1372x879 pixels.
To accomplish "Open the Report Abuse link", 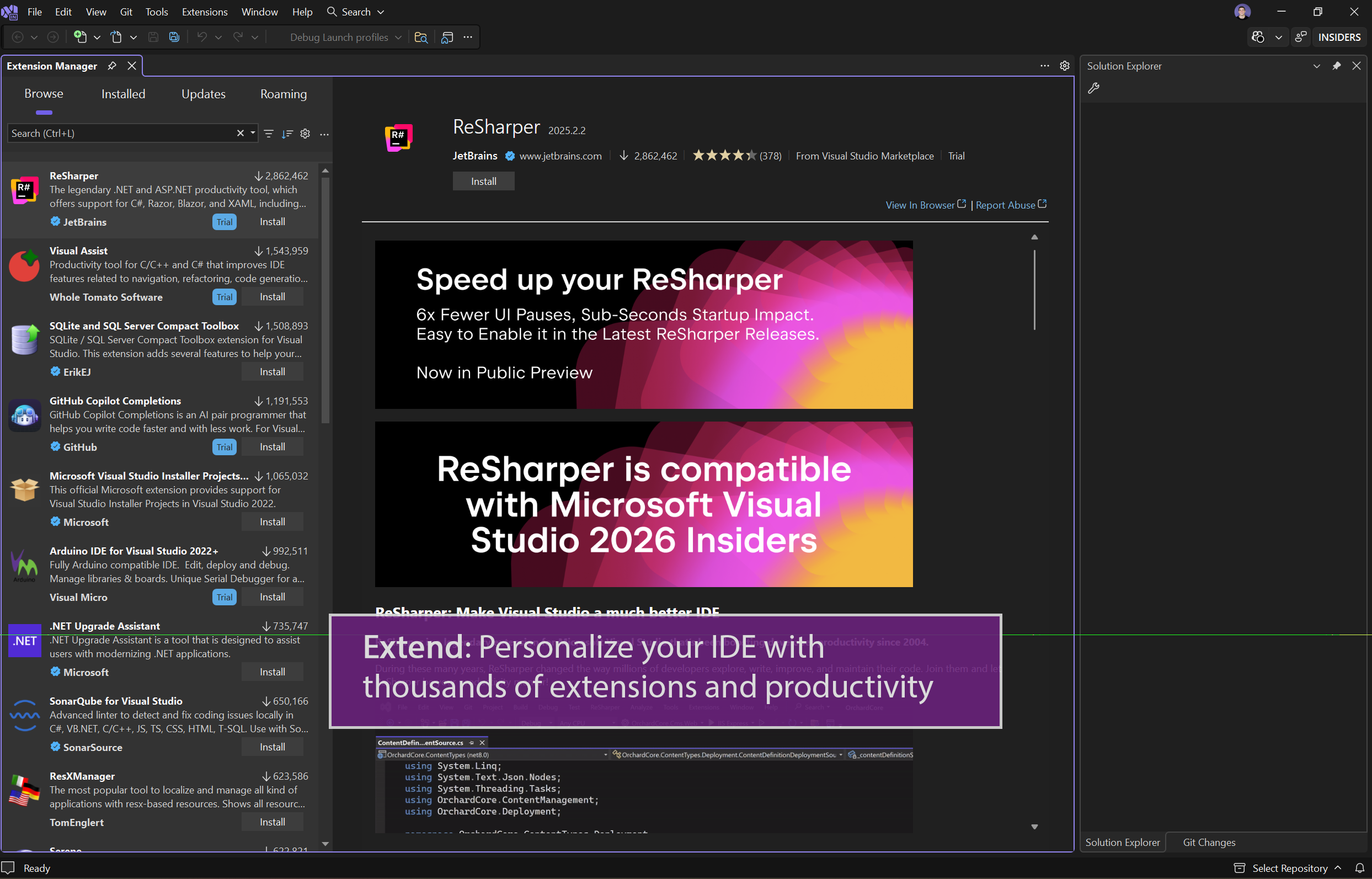I will (1005, 204).
